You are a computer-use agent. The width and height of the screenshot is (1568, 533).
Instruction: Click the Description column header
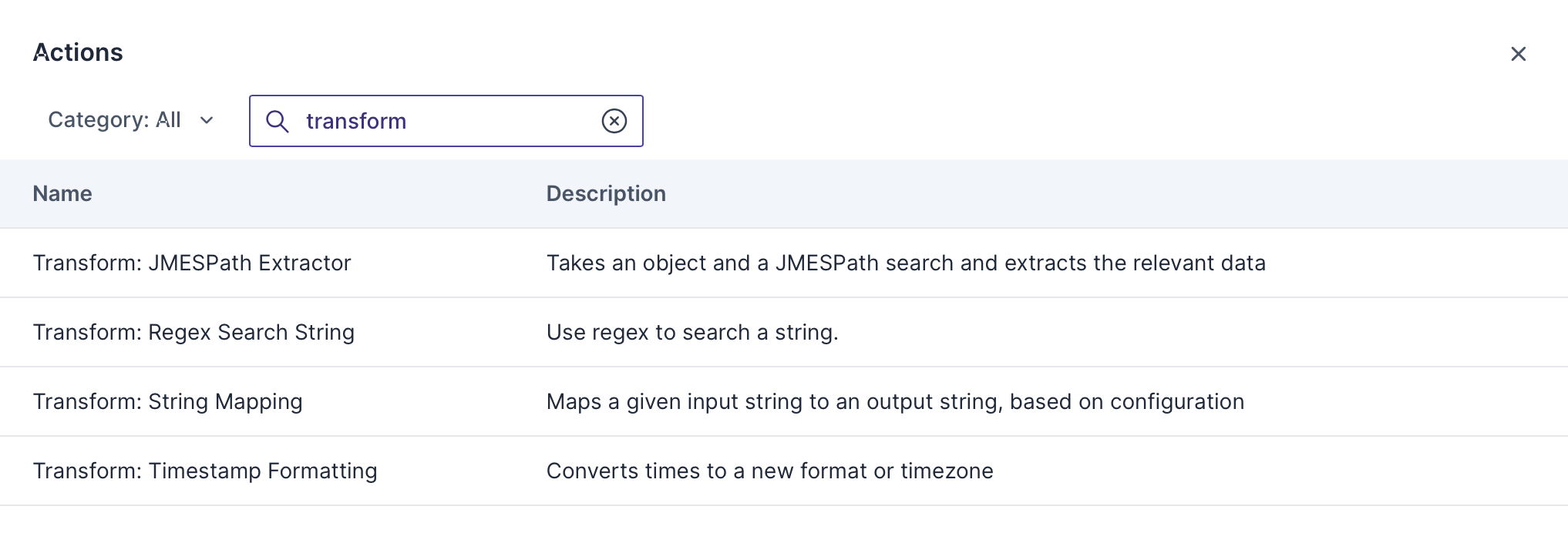[606, 193]
